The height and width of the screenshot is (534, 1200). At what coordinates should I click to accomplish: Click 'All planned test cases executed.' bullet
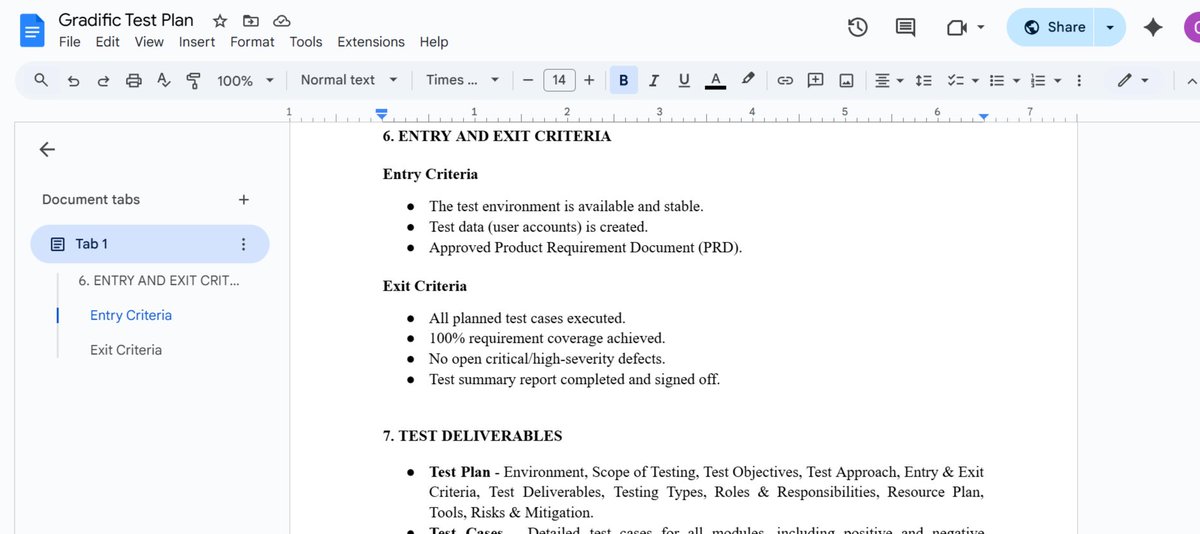point(527,318)
